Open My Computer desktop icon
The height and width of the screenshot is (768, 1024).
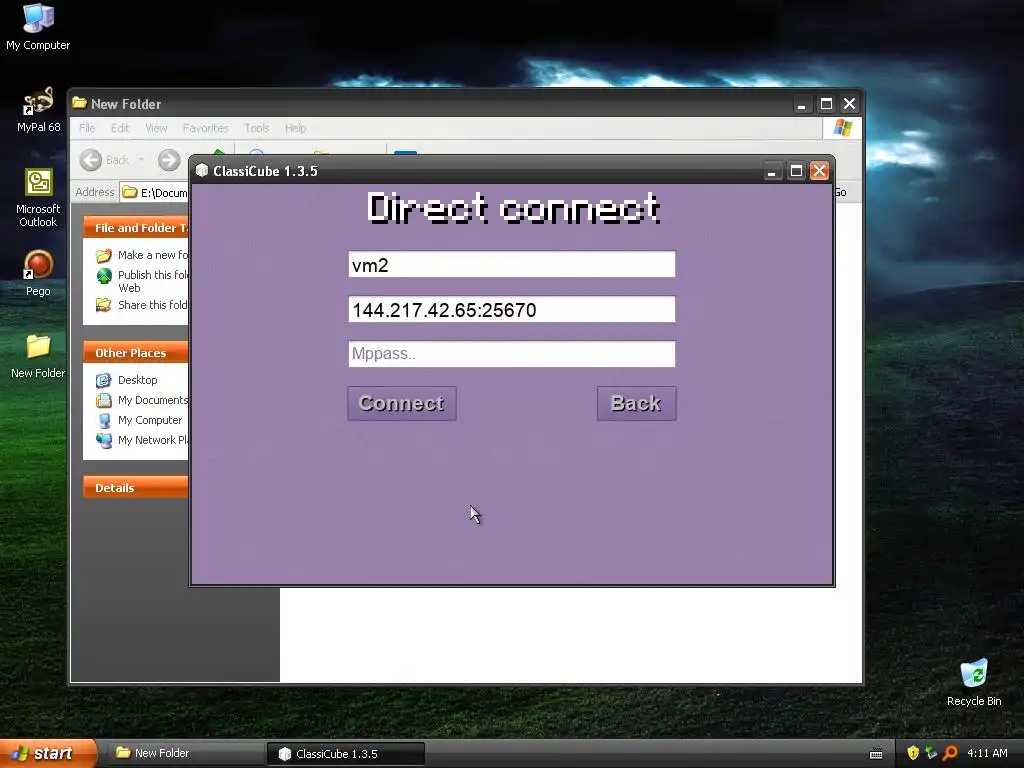click(38, 26)
